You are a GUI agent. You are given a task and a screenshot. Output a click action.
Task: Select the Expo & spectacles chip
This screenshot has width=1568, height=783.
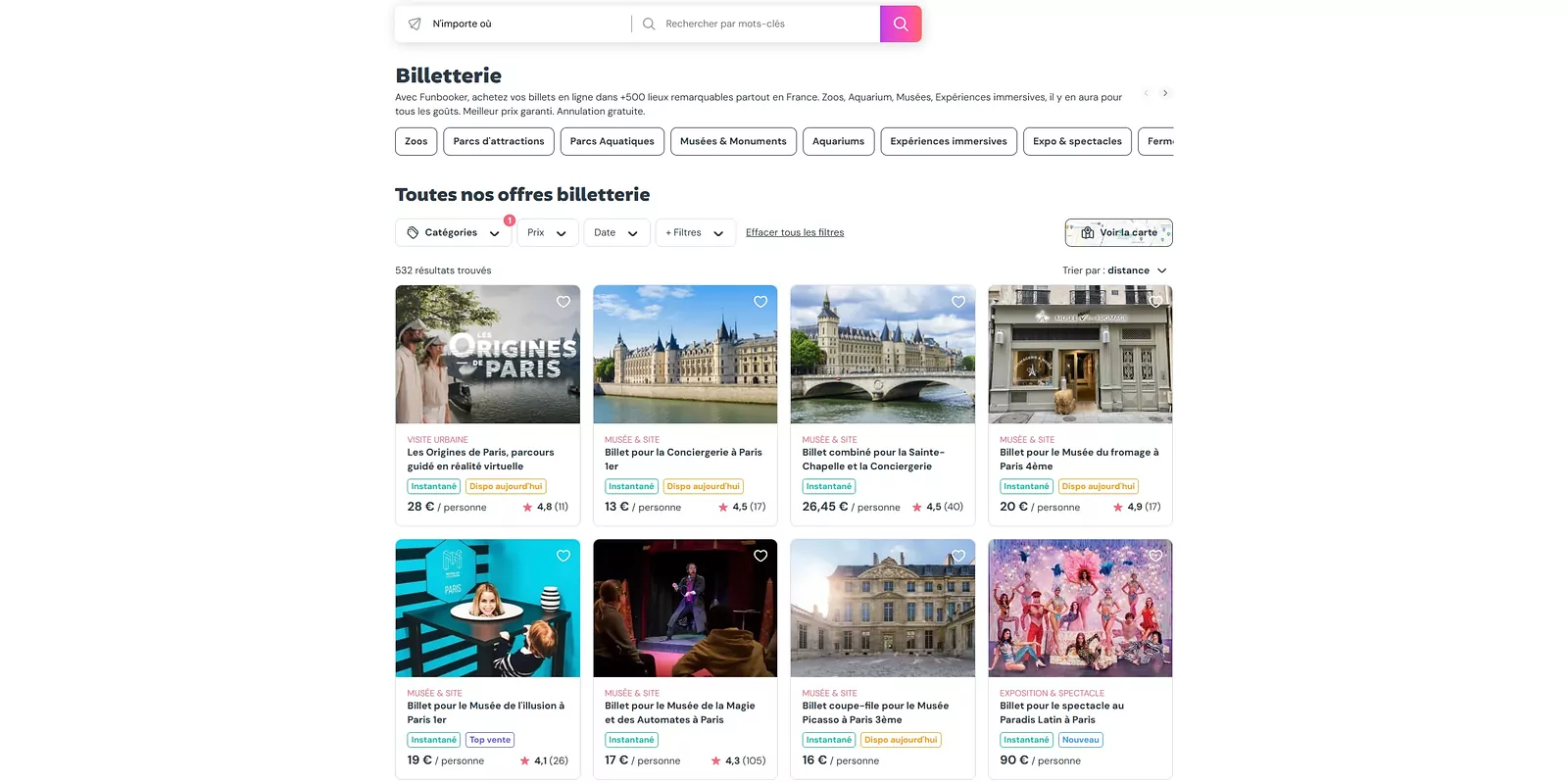(x=1077, y=141)
